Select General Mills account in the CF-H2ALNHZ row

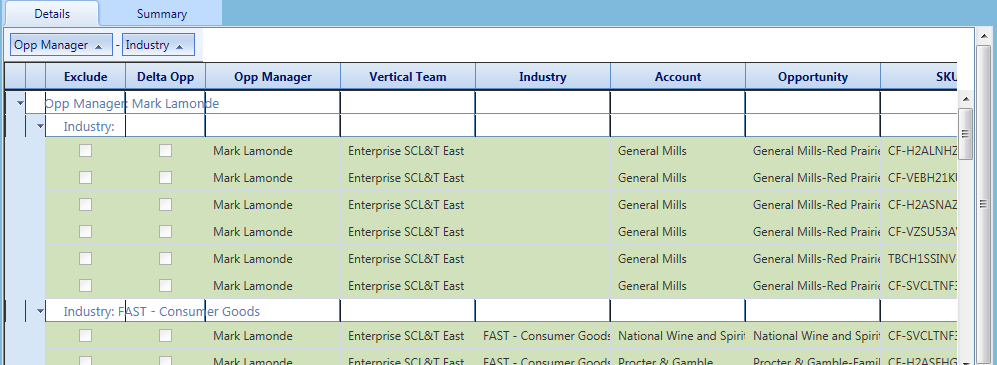coord(678,151)
